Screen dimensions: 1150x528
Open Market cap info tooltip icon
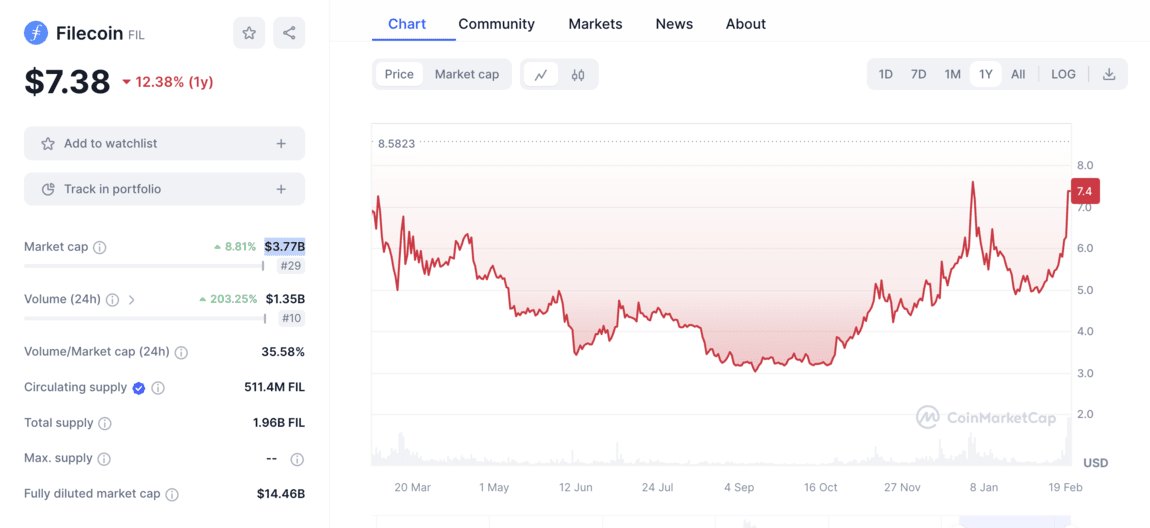coord(100,247)
